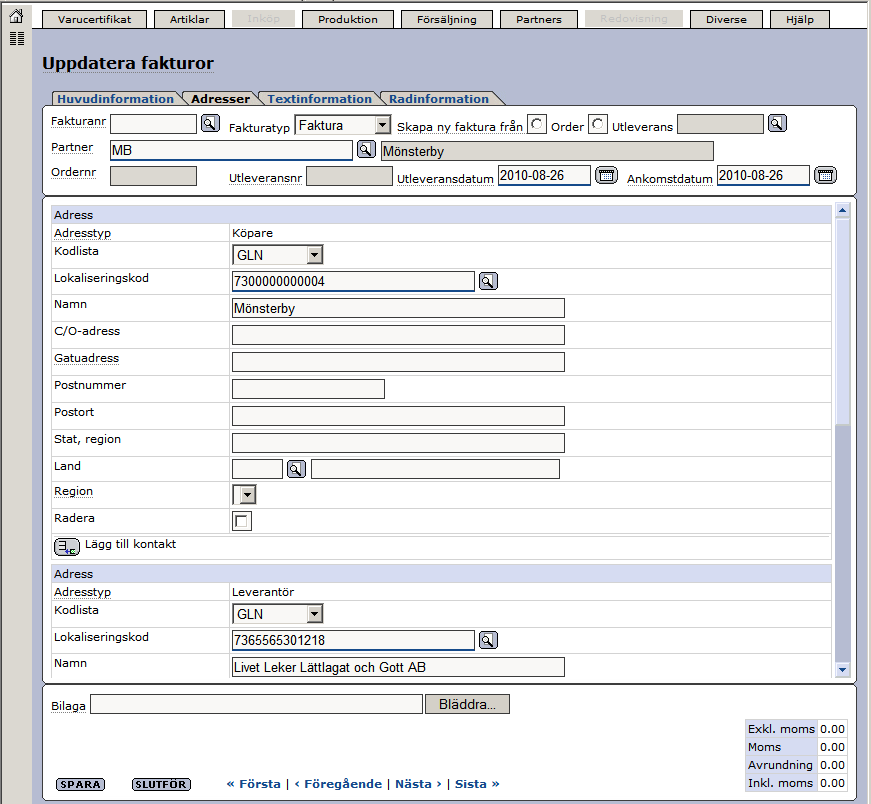This screenshot has height=804, width=871.
Task: Focus the Postort field
Action: click(x=398, y=416)
